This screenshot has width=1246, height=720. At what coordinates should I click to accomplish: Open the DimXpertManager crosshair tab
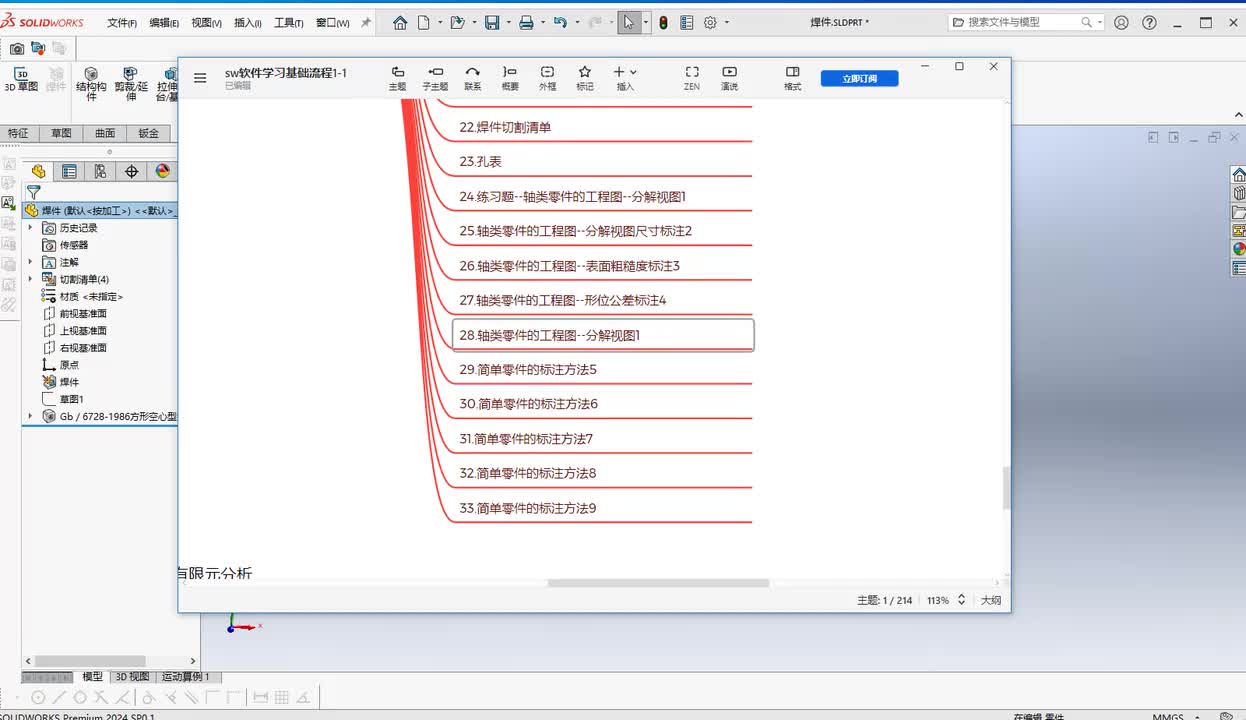pyautogui.click(x=131, y=171)
